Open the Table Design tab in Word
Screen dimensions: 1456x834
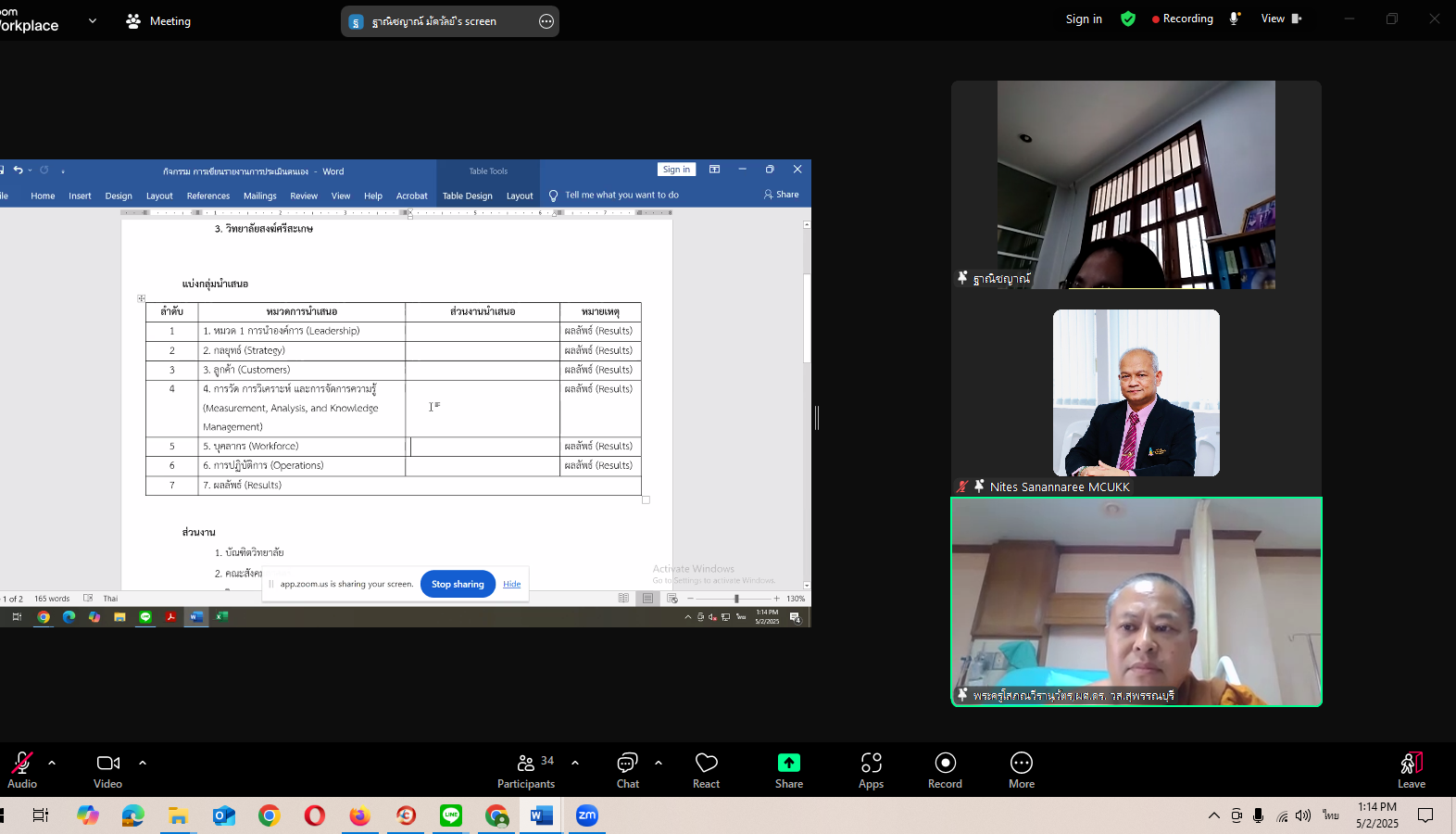468,196
